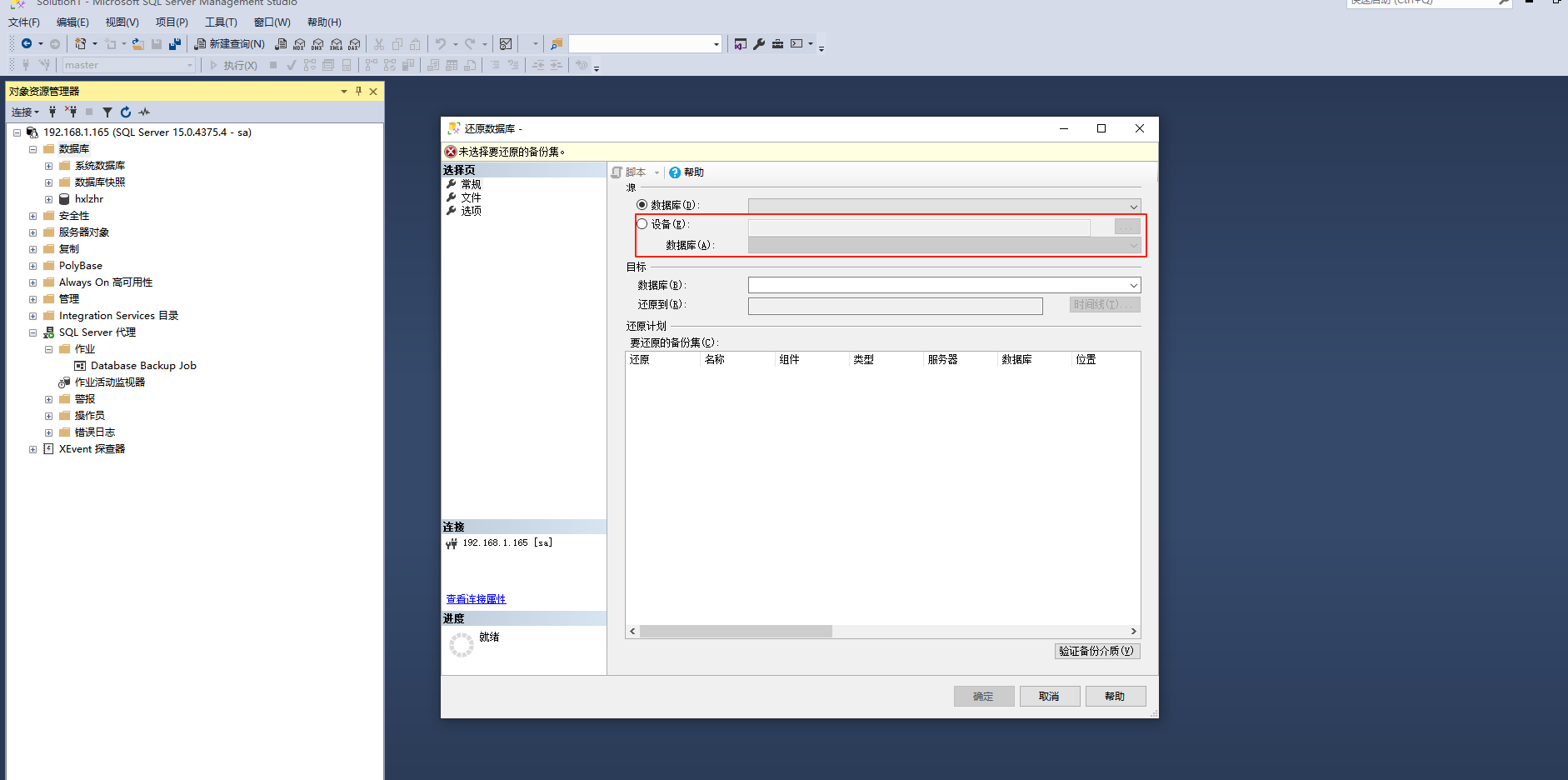Click the Find in Files folder icon
This screenshot has height=780, width=1568.
(x=557, y=44)
